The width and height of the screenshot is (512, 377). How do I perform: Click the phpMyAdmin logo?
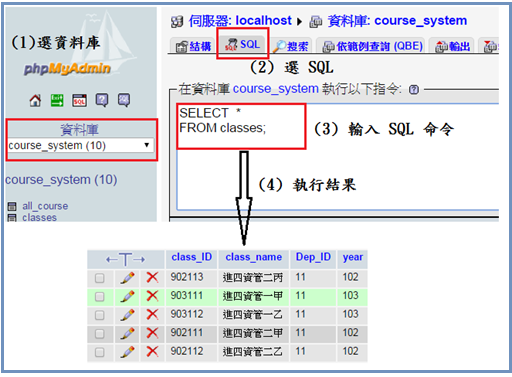[x=67, y=69]
